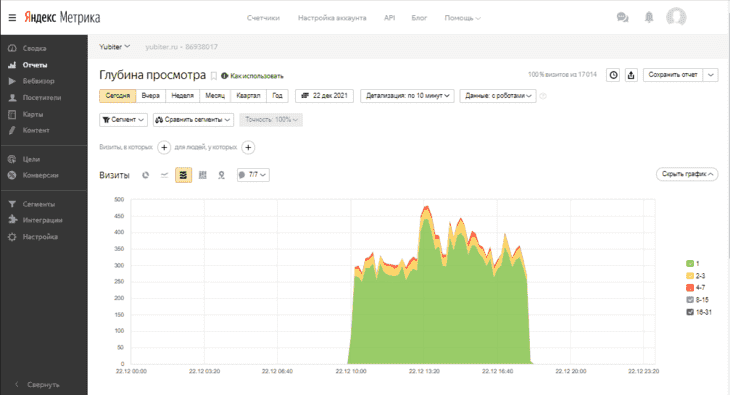Open the hamburger menu next to Яндекс Метрика
Viewport: 730px width, 395px height.
pyautogui.click(x=12, y=18)
